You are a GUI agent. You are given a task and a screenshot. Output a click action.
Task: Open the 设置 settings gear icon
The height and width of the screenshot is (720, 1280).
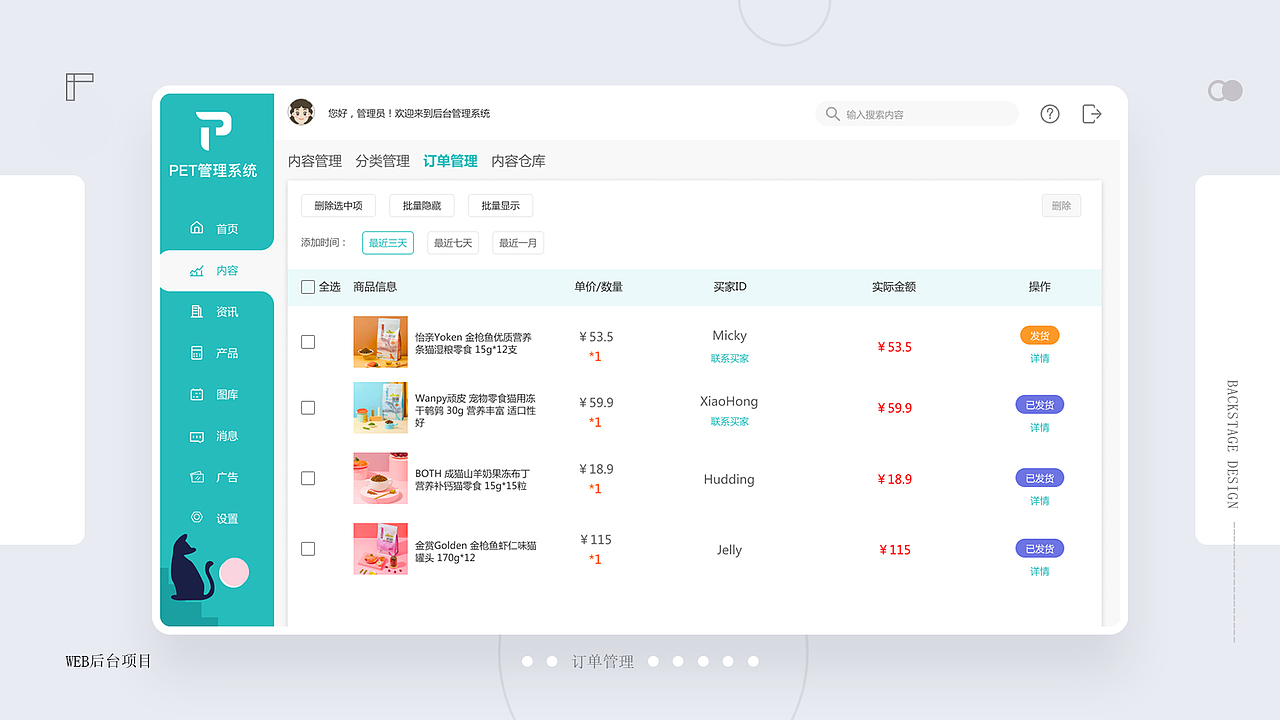pyautogui.click(x=197, y=518)
